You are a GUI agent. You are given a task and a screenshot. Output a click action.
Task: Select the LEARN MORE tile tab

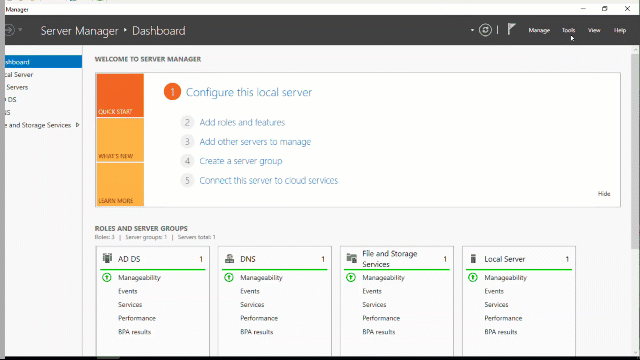click(x=120, y=184)
